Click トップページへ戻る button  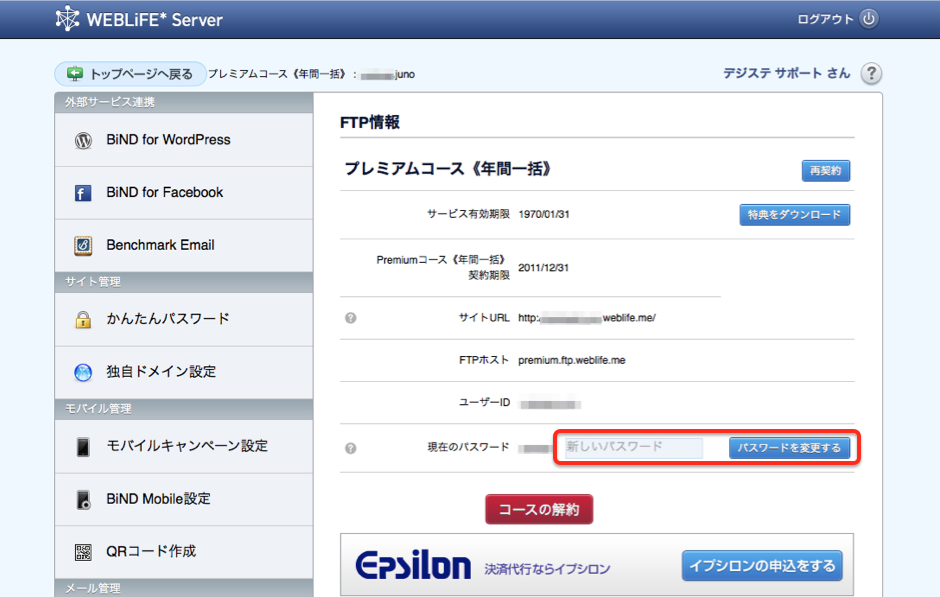coord(131,74)
